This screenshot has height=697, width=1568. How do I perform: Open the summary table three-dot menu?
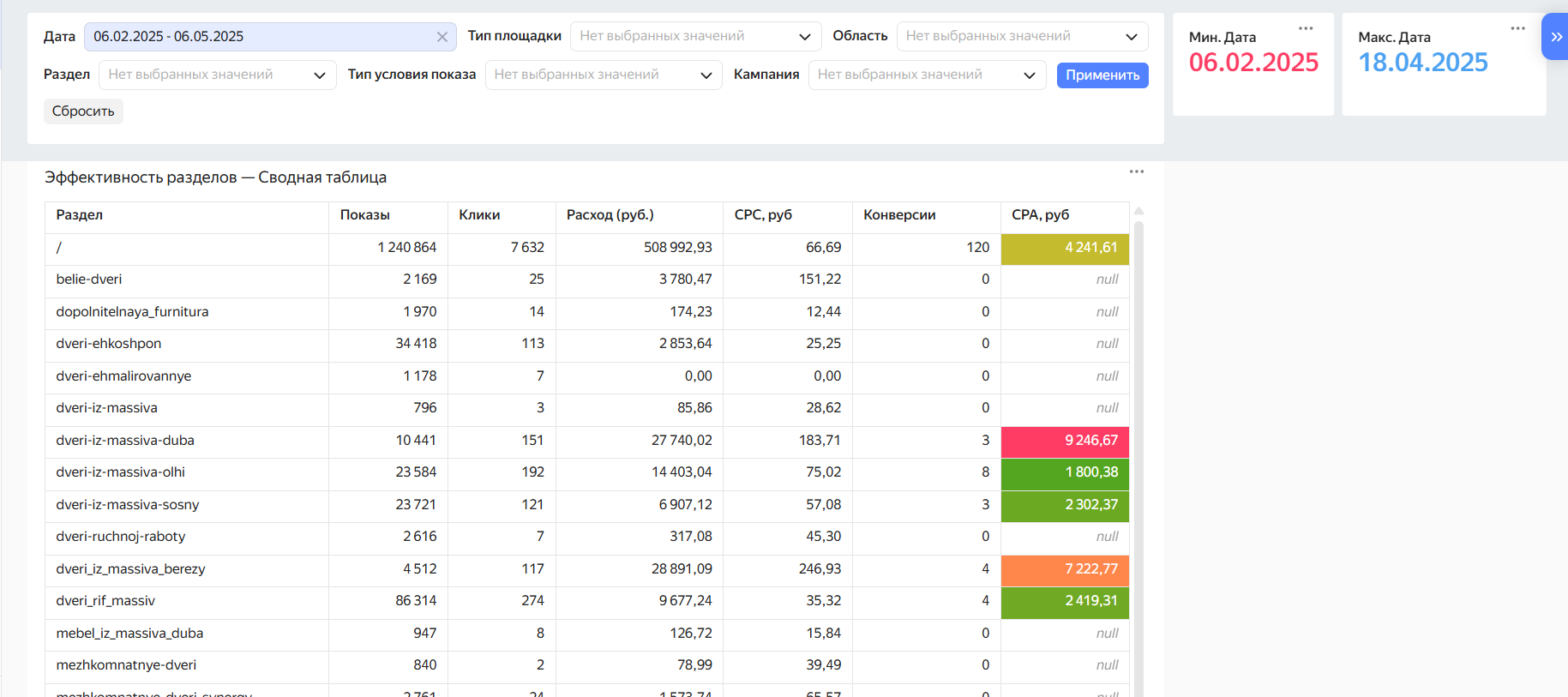[1136, 171]
